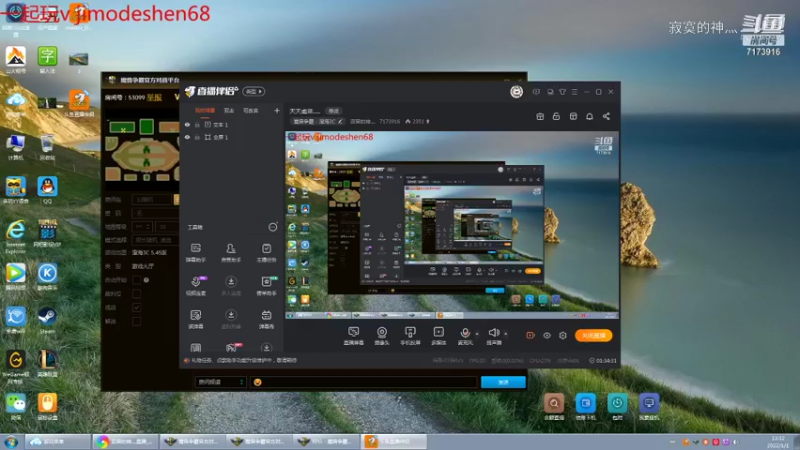Switch to the second sources tab
800x450 pixels.
pos(229,110)
